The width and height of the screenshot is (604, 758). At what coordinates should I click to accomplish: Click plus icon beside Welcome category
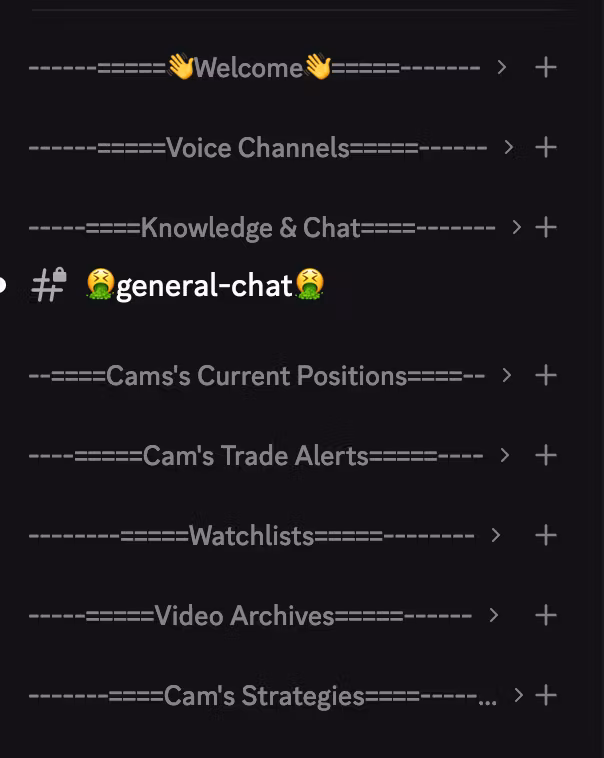(x=545, y=67)
